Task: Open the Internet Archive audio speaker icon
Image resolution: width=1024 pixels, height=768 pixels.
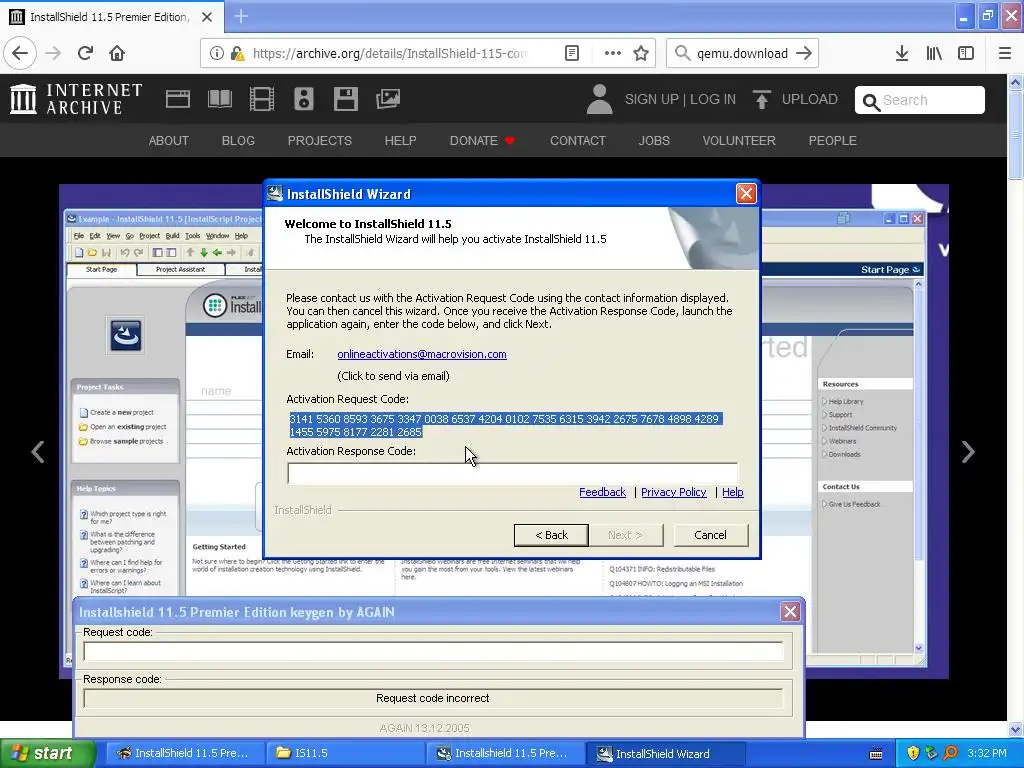Action: [304, 99]
